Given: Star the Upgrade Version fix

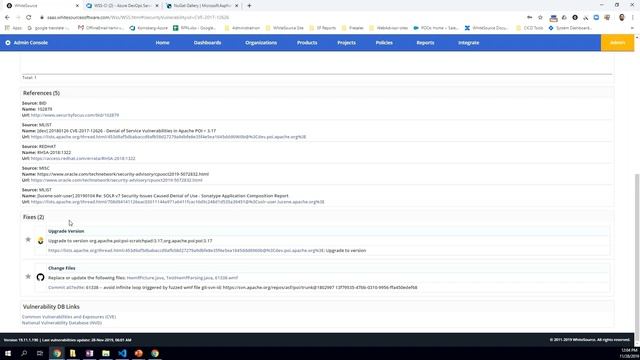Looking at the screenshot, I should click(x=28, y=240).
